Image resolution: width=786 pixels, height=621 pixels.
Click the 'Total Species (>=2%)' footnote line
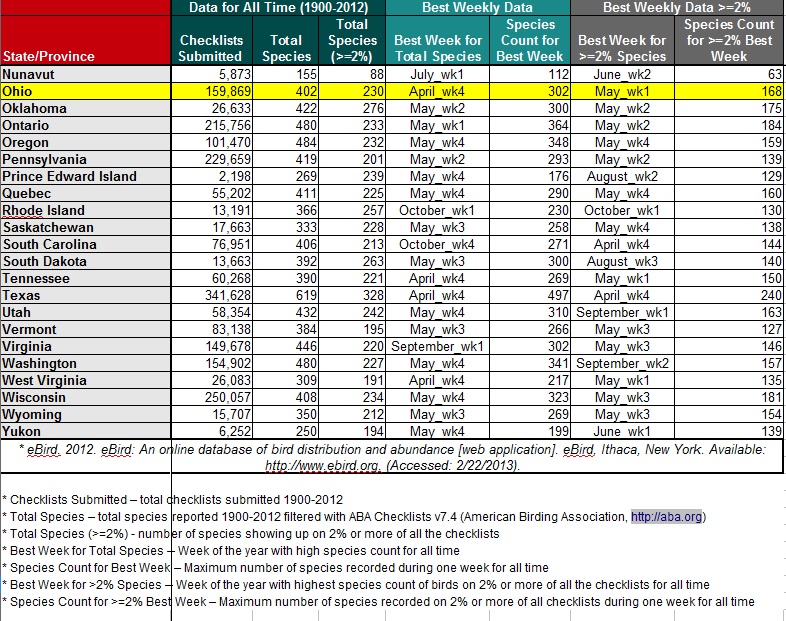[x=251, y=534]
